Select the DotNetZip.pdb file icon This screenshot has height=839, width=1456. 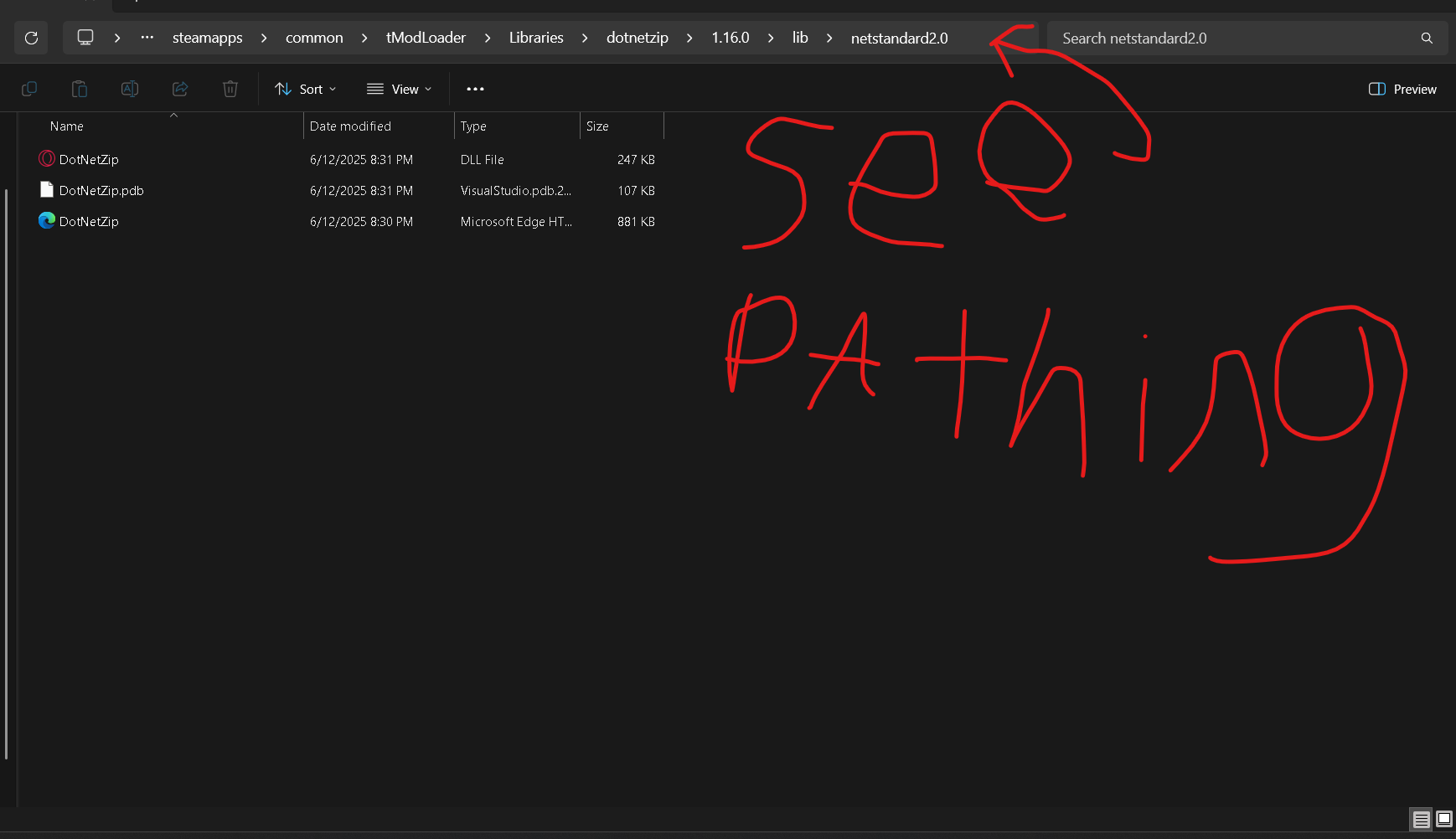[47, 190]
